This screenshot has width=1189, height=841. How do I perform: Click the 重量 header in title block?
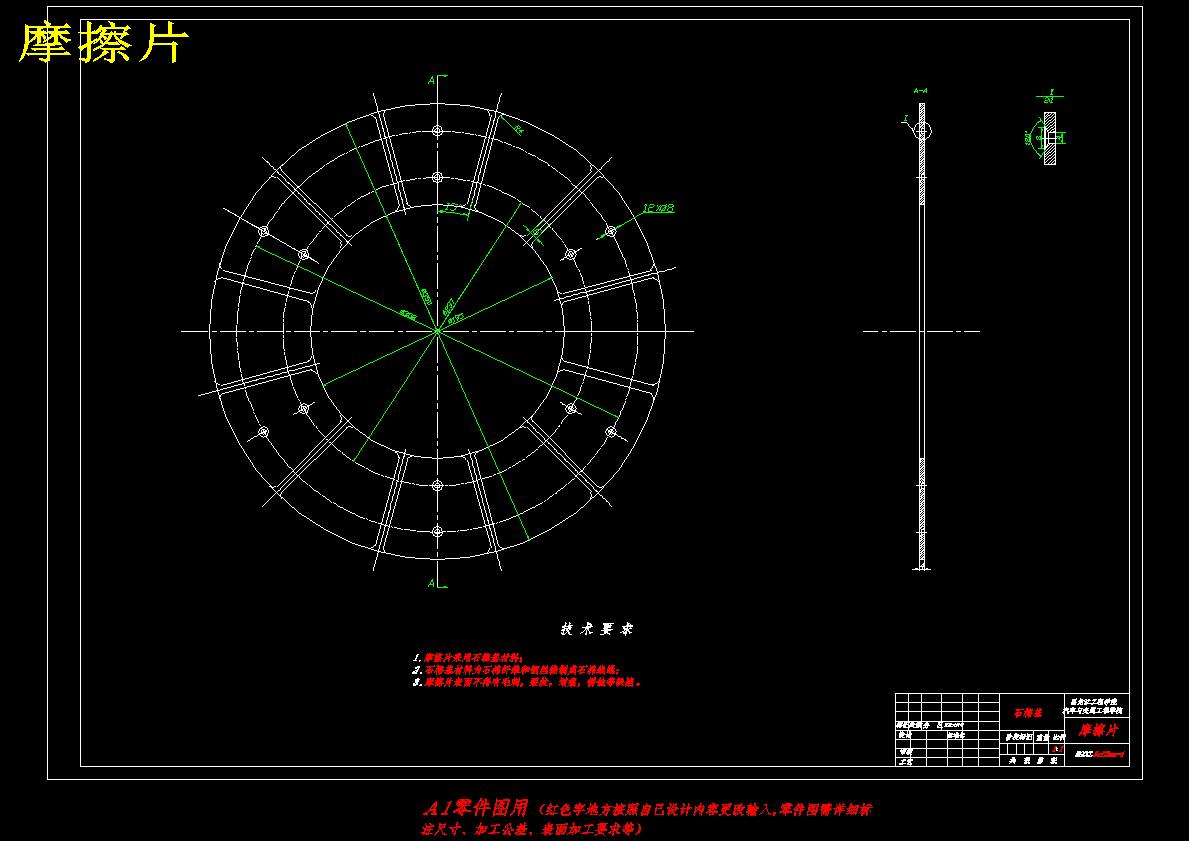coord(1042,737)
